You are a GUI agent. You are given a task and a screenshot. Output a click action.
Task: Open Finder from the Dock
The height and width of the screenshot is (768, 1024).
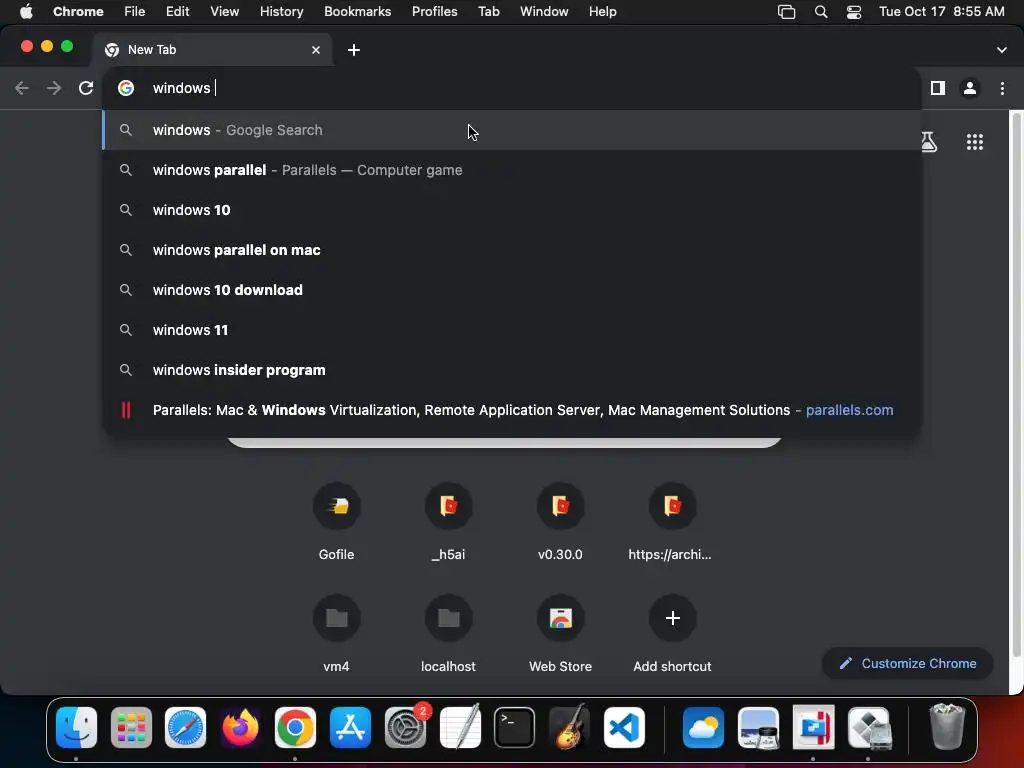click(x=76, y=728)
